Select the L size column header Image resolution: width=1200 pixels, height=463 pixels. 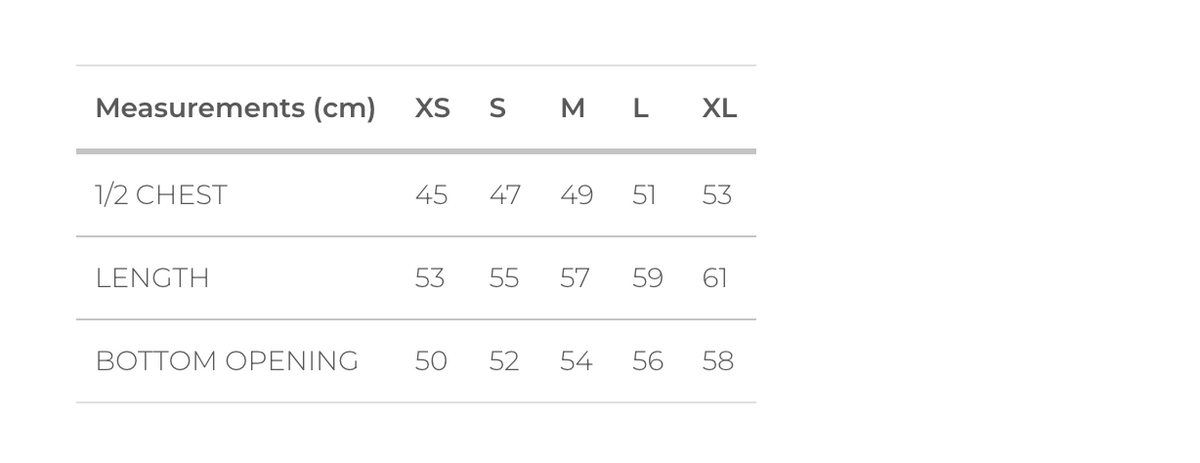click(x=641, y=108)
